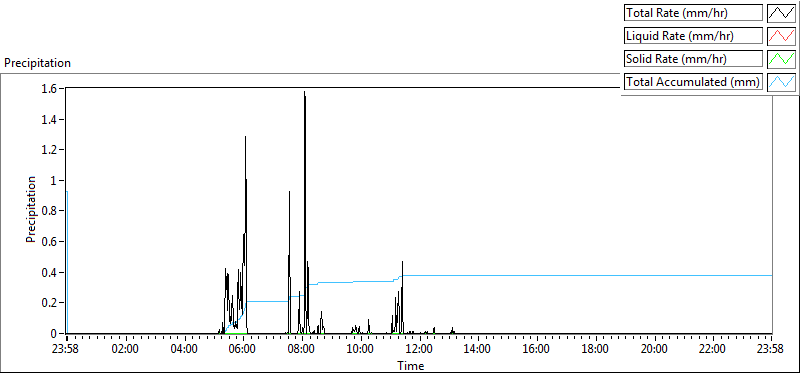Click the 14:00 time tick label
800x373 pixels.
[478, 350]
